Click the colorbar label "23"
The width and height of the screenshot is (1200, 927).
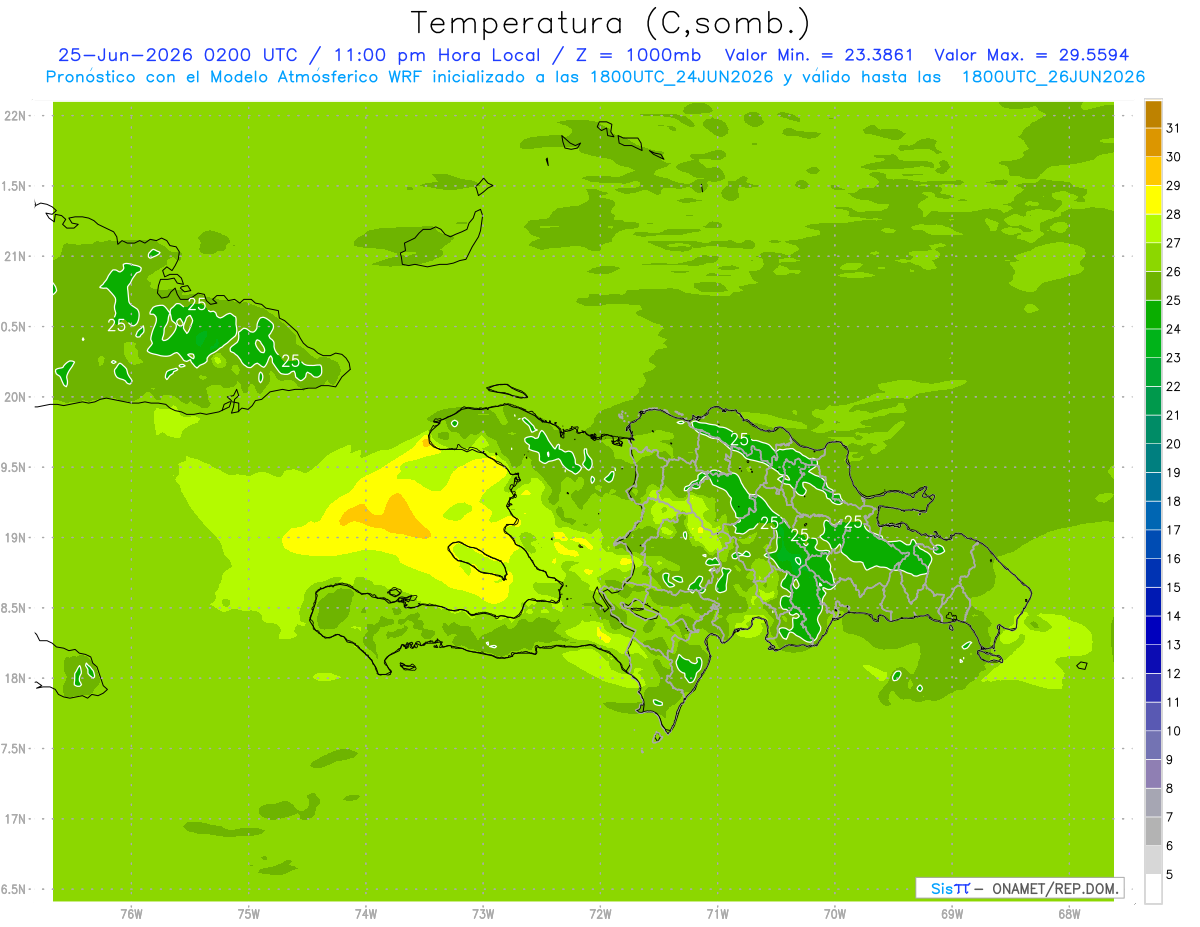pos(1173,358)
